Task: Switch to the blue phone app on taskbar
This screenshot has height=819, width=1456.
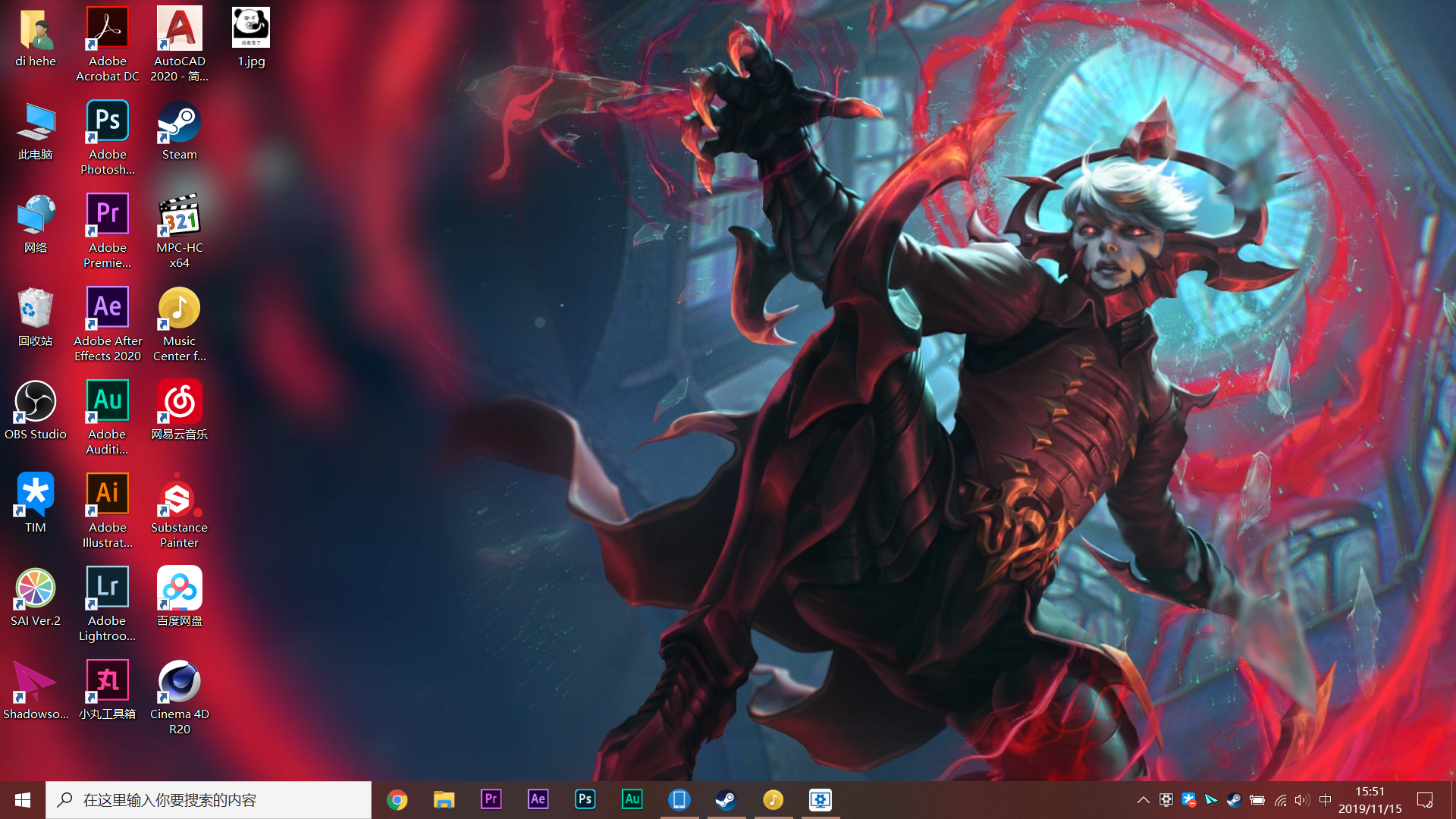Action: [679, 800]
